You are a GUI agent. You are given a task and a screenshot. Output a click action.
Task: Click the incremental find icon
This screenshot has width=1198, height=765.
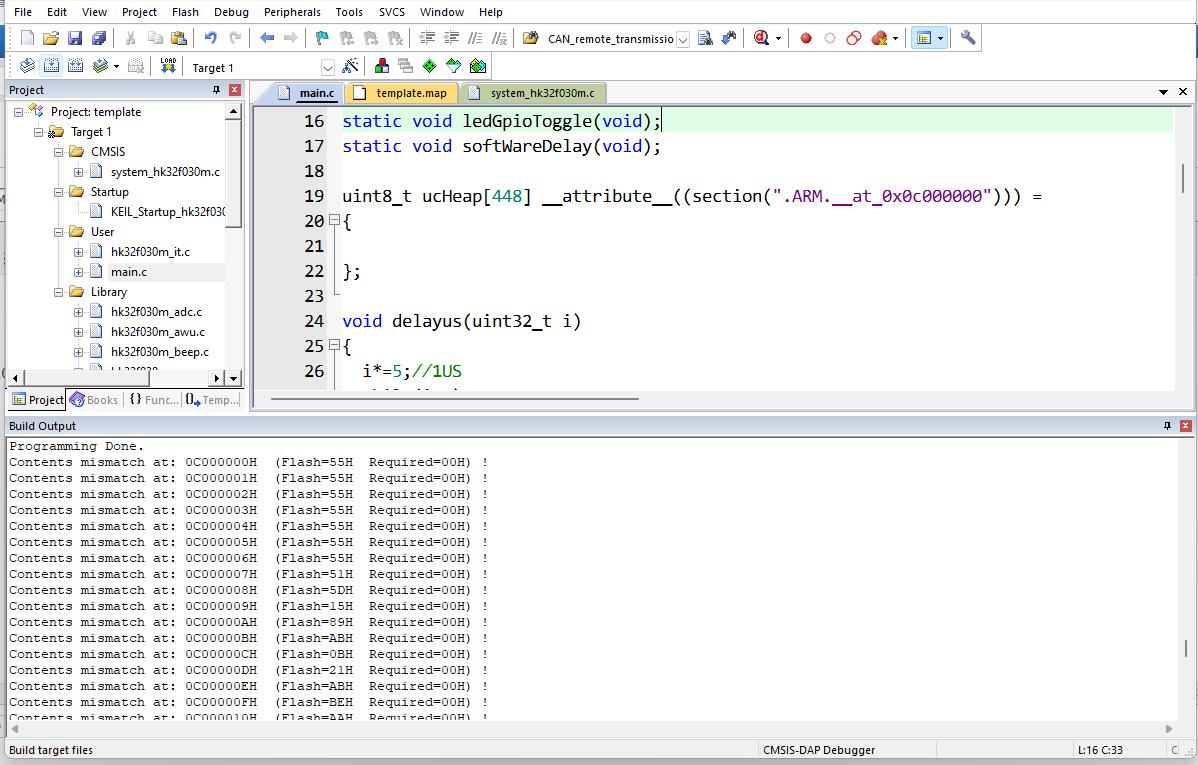tap(729, 38)
